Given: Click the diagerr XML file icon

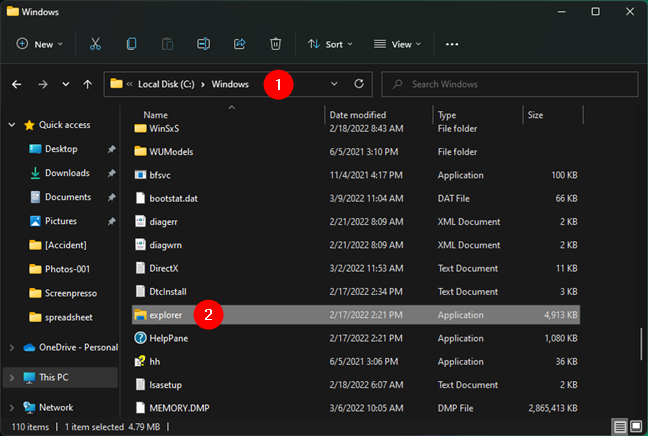Looking at the screenshot, I should coord(141,222).
